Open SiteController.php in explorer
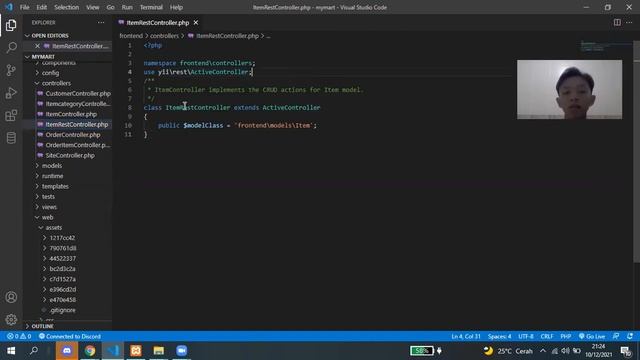 [70, 156]
